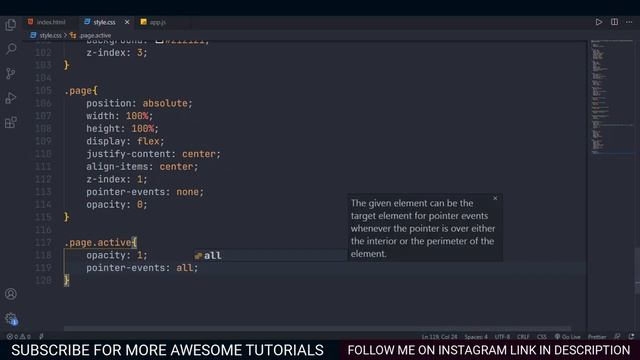Open the Accounts icon in activity bar
Screen dimensions: 640x360
pyautogui.click(x=11, y=294)
